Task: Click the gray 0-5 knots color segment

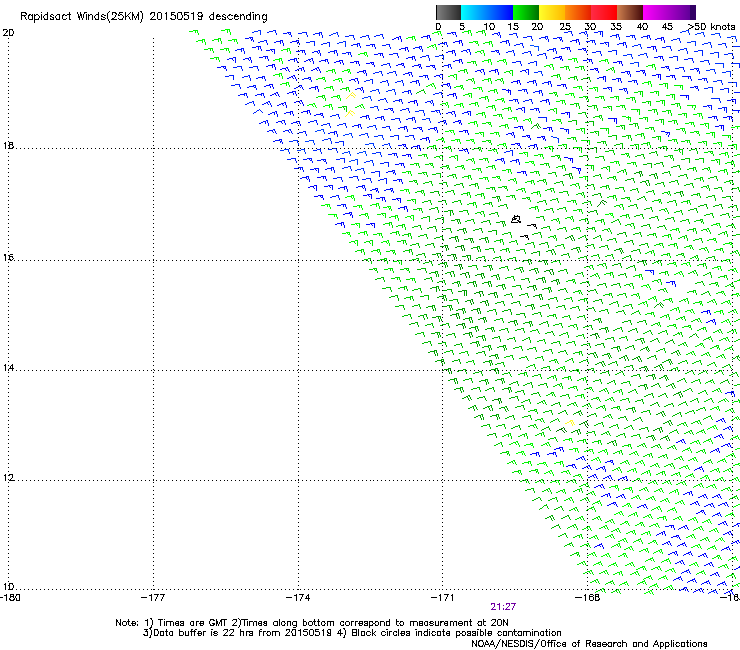Action: click(x=448, y=12)
